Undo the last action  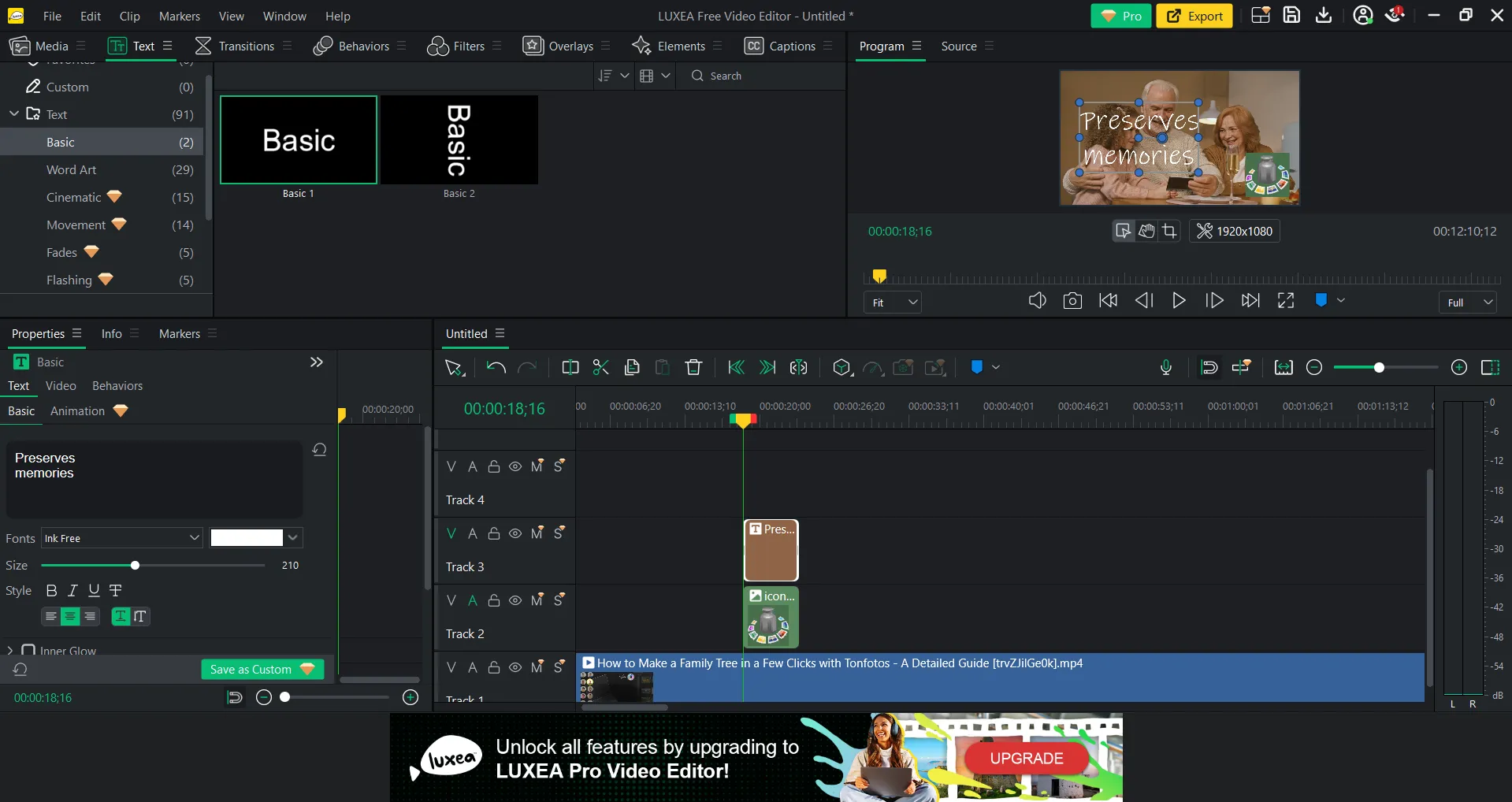click(495, 367)
